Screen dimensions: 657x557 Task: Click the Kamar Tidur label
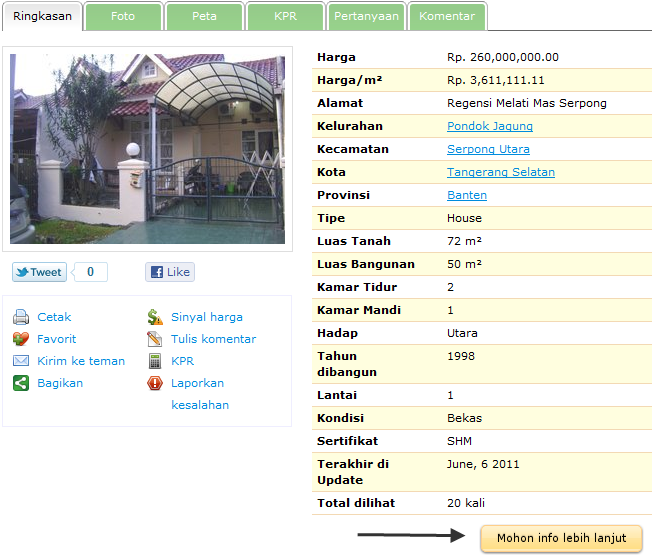click(x=357, y=287)
